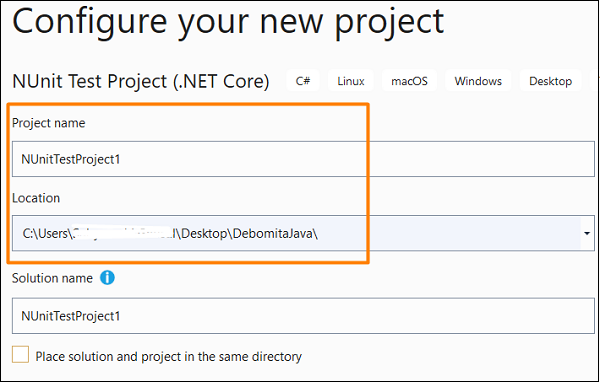Enable the same directory checkbox
Viewport: 600px width, 382px height.
tap(20, 354)
